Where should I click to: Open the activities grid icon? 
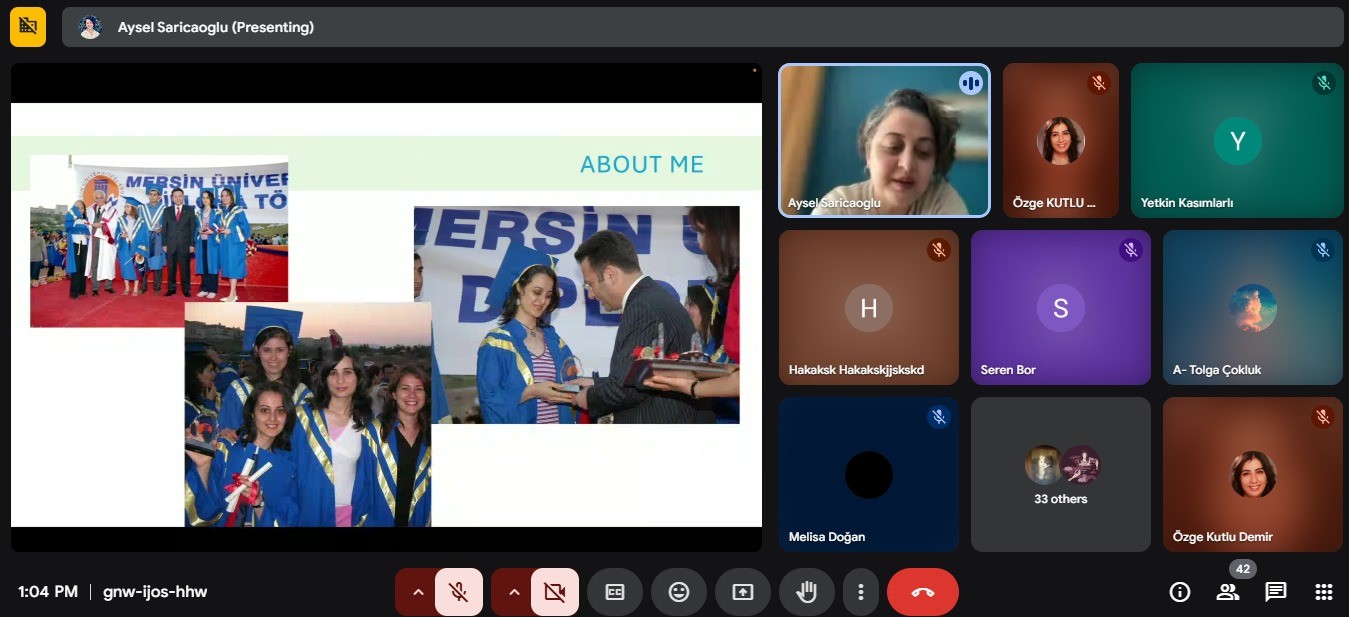click(1323, 592)
